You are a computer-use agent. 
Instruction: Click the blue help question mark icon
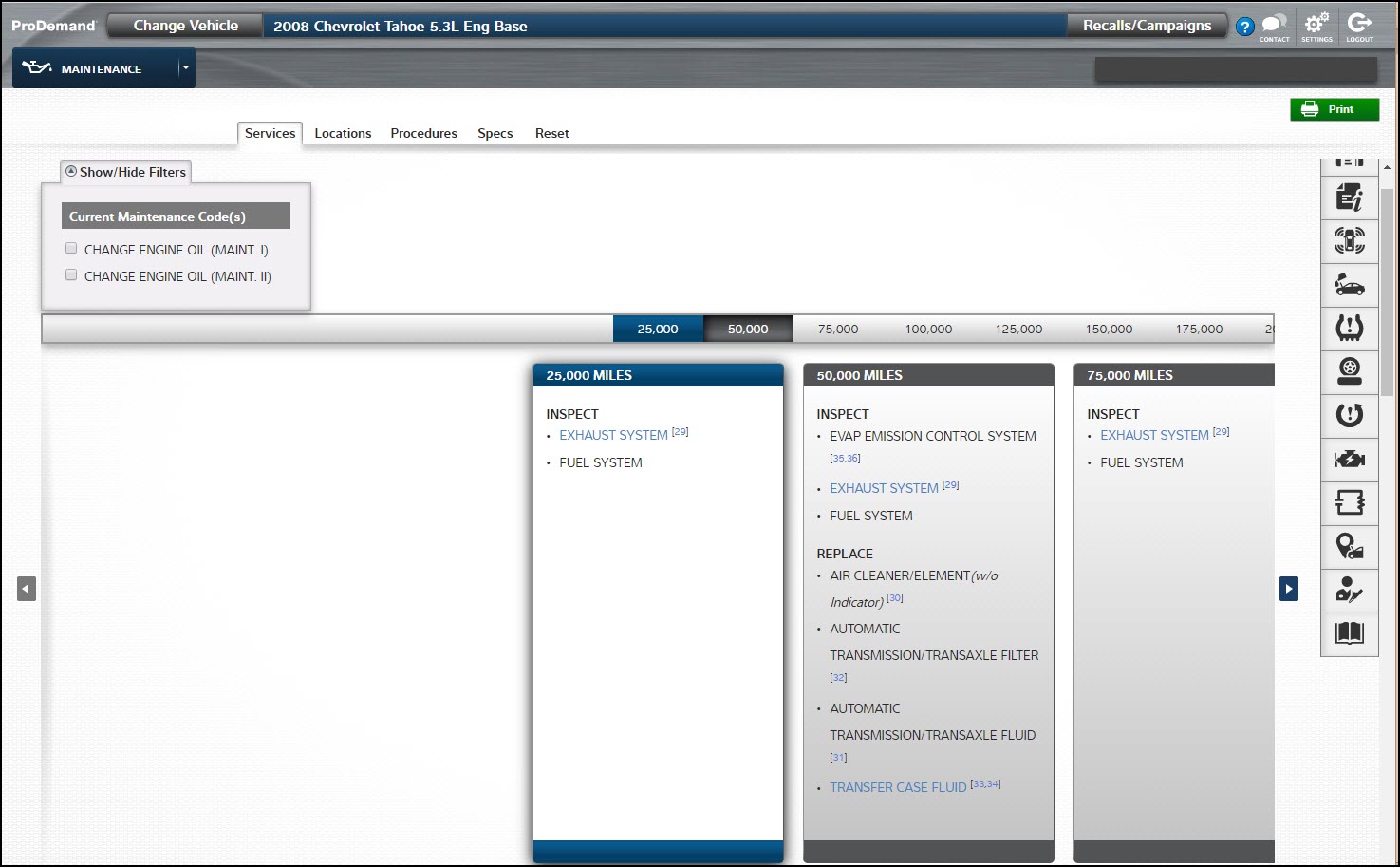tap(1245, 28)
